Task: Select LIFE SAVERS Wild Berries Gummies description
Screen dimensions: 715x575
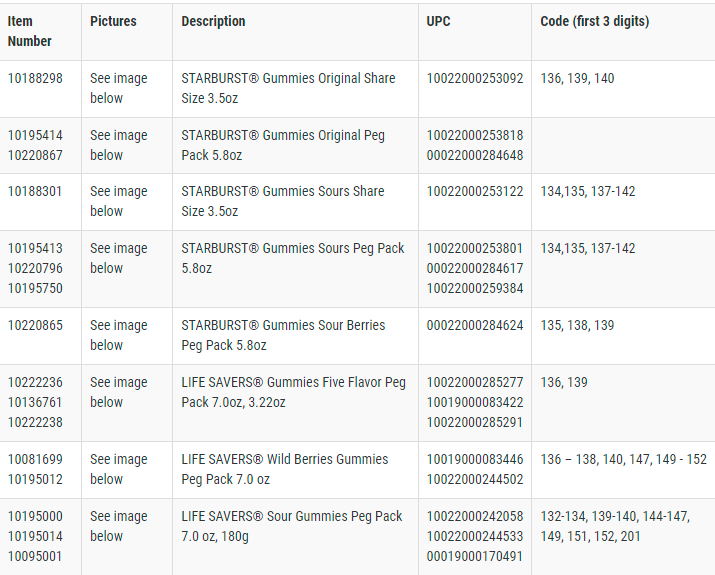Action: 285,469
